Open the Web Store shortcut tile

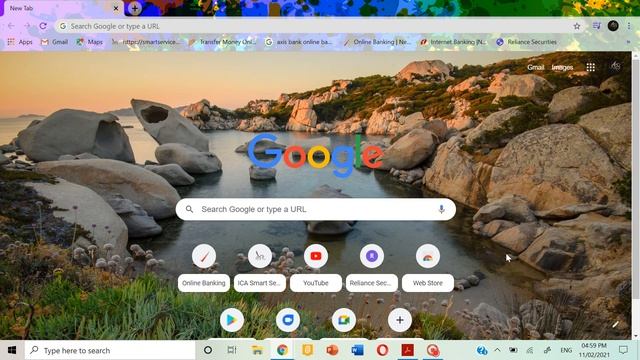click(x=427, y=267)
